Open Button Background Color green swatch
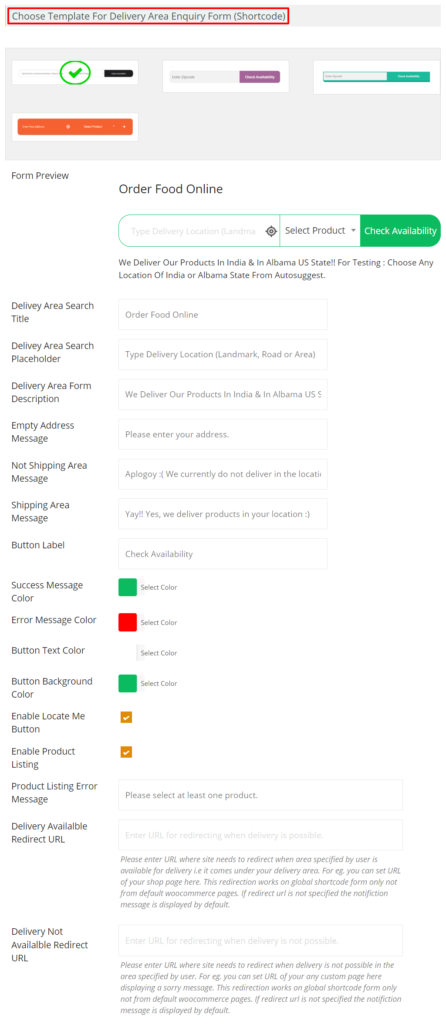The image size is (446, 1024). click(x=127, y=683)
